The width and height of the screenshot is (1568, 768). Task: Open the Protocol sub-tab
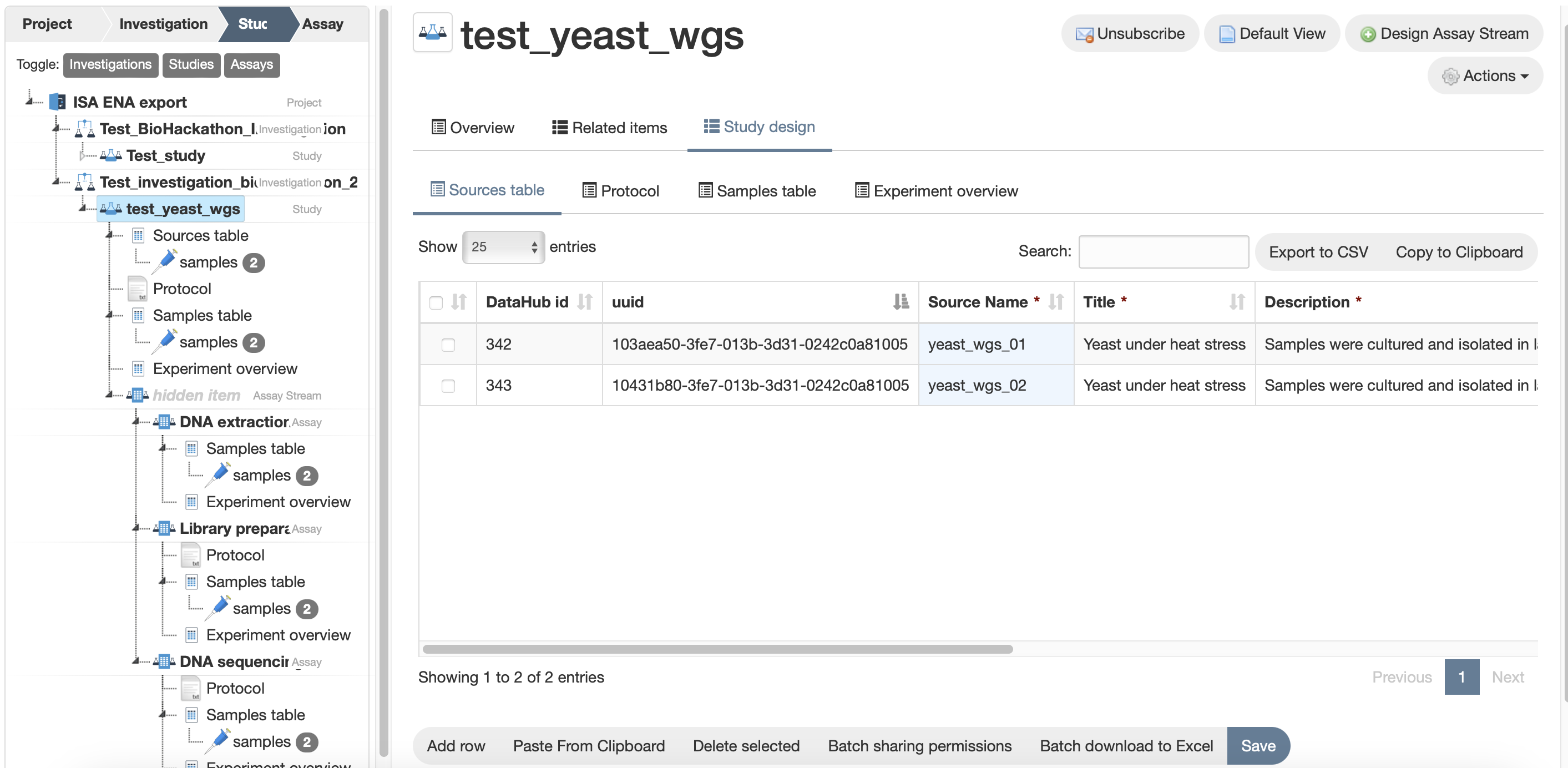point(621,191)
